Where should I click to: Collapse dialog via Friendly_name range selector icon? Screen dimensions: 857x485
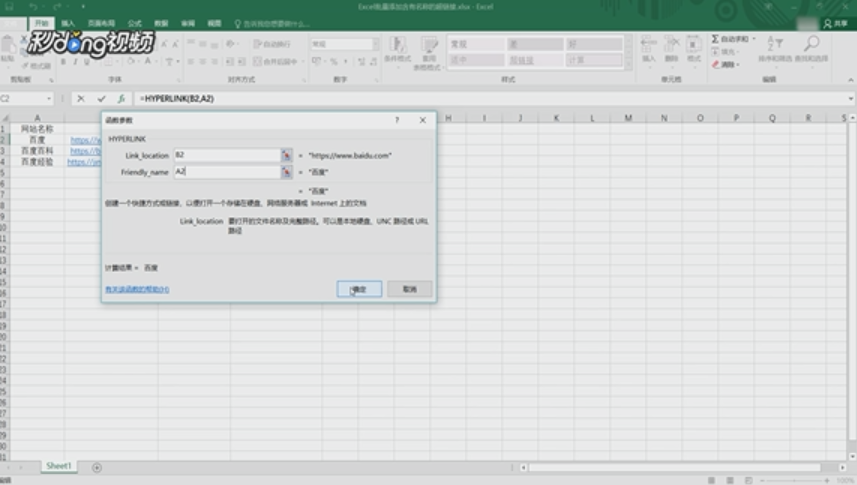click(x=286, y=172)
